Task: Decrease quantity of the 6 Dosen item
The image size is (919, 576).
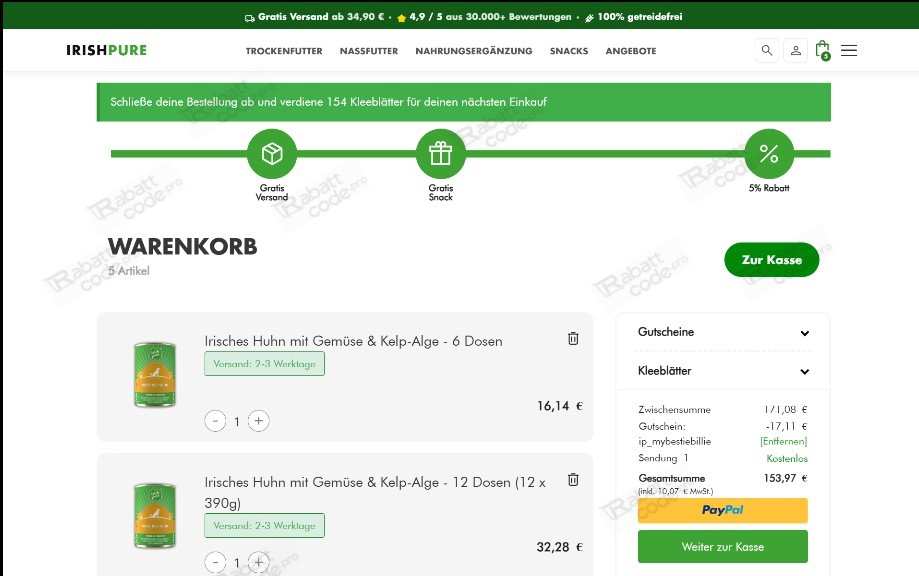Action: click(x=215, y=421)
